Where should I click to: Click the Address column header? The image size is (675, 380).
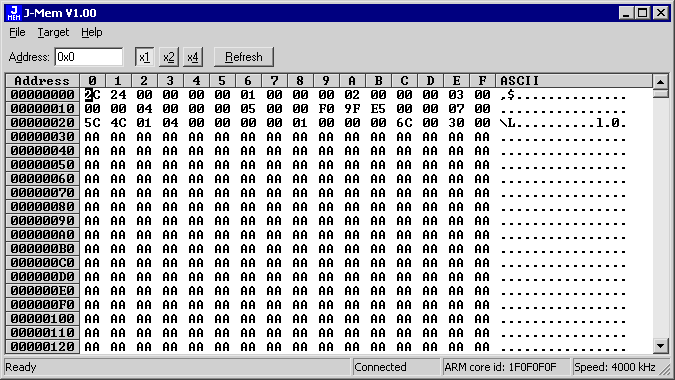click(x=42, y=80)
